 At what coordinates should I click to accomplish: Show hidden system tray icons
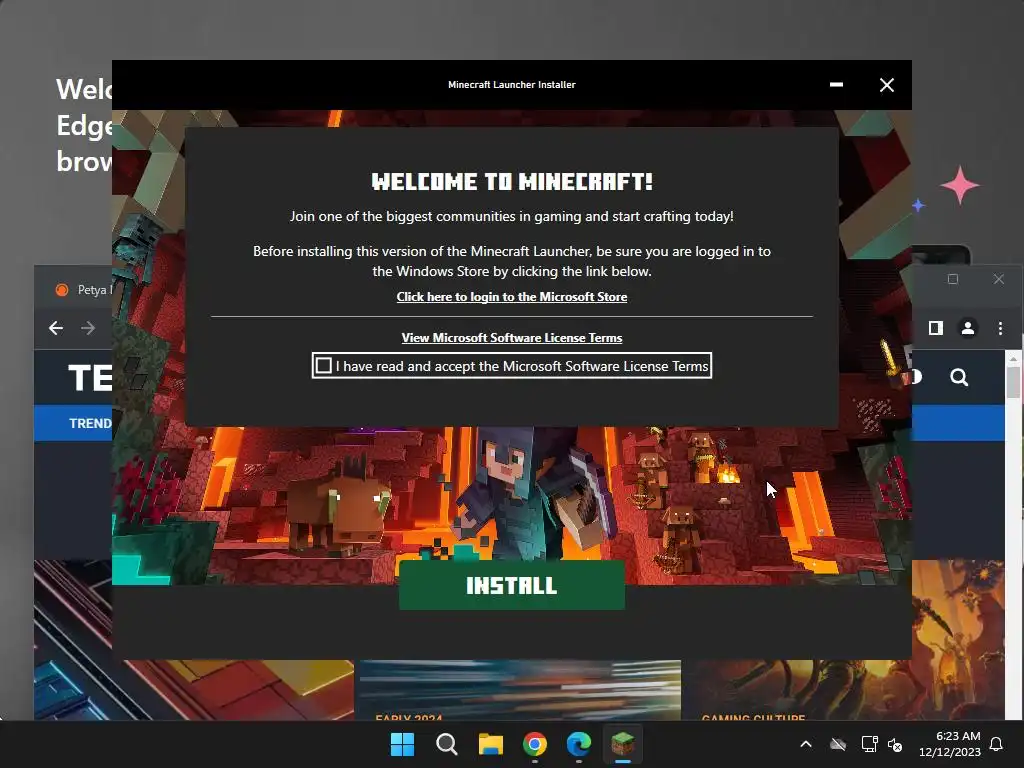click(806, 744)
